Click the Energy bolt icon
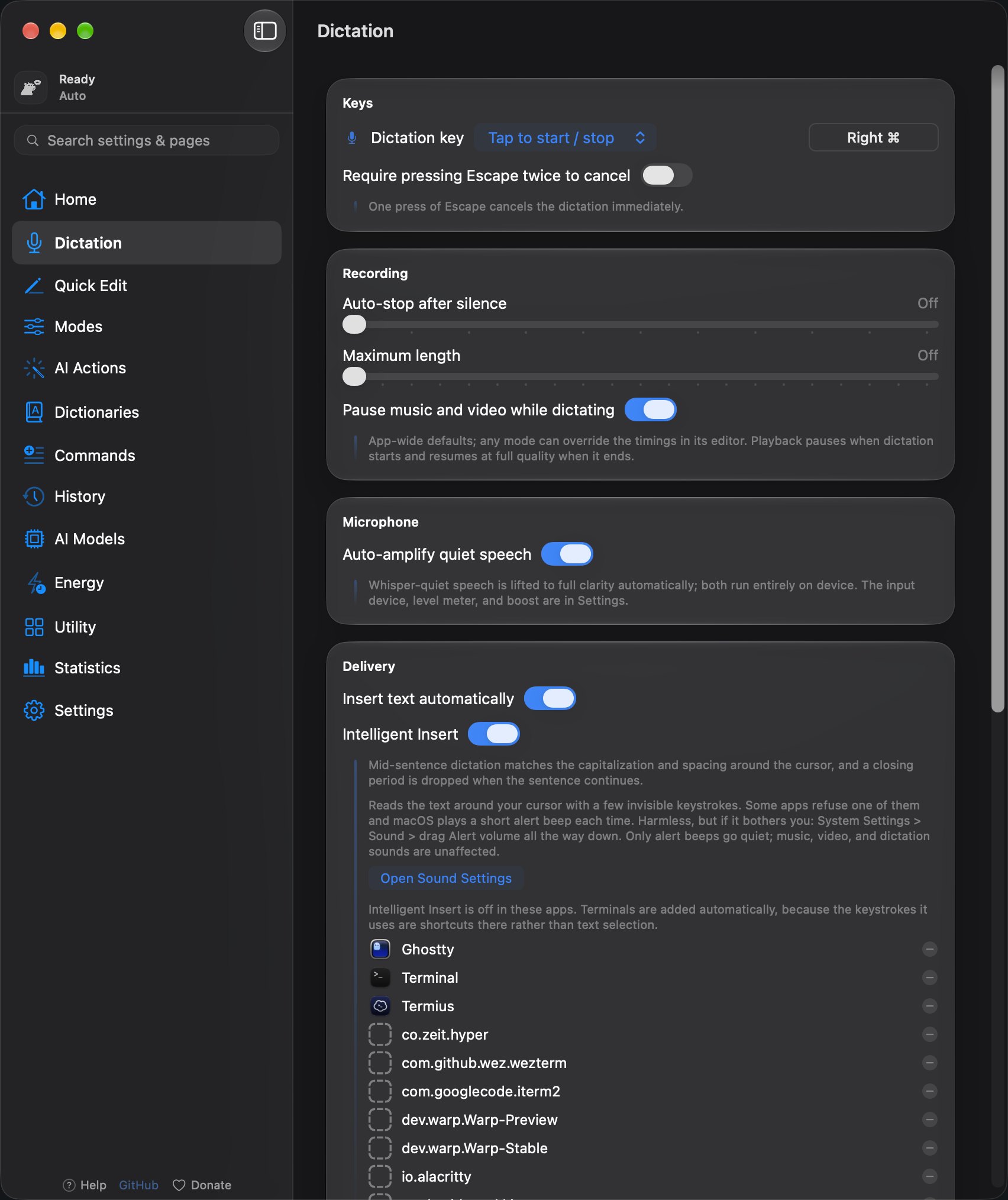The height and width of the screenshot is (1200, 1008). point(35,583)
